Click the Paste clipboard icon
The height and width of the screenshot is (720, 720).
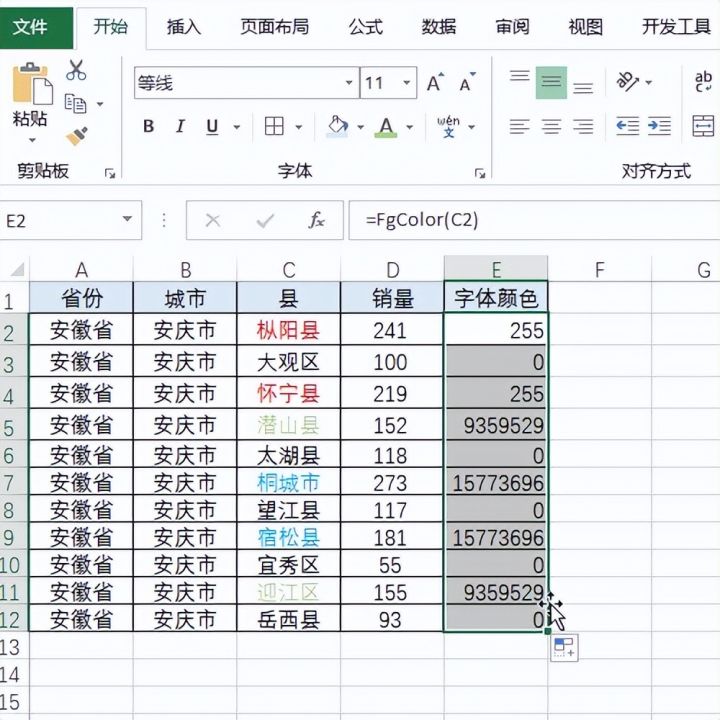(x=32, y=84)
